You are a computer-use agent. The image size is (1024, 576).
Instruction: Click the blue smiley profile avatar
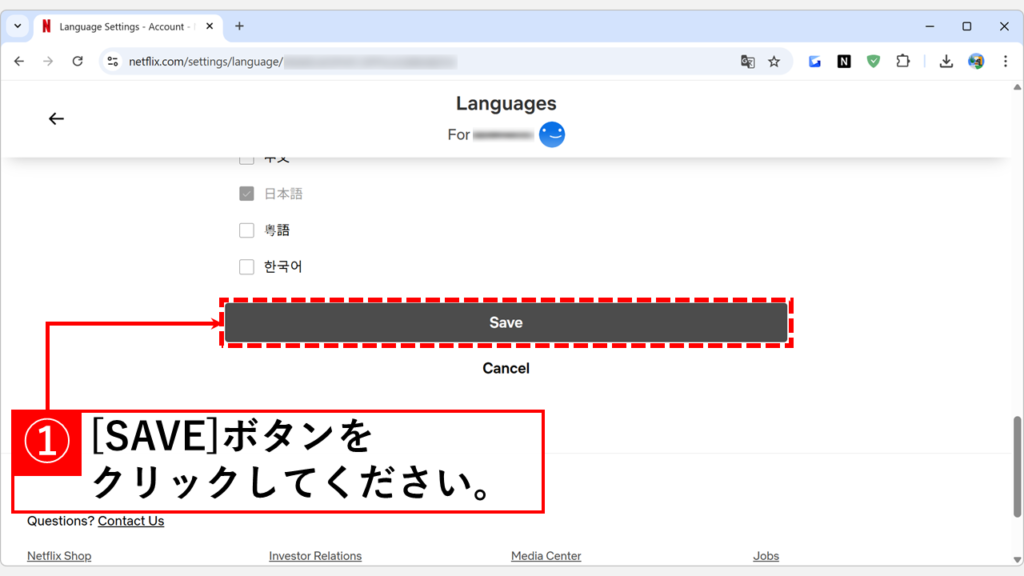[552, 135]
